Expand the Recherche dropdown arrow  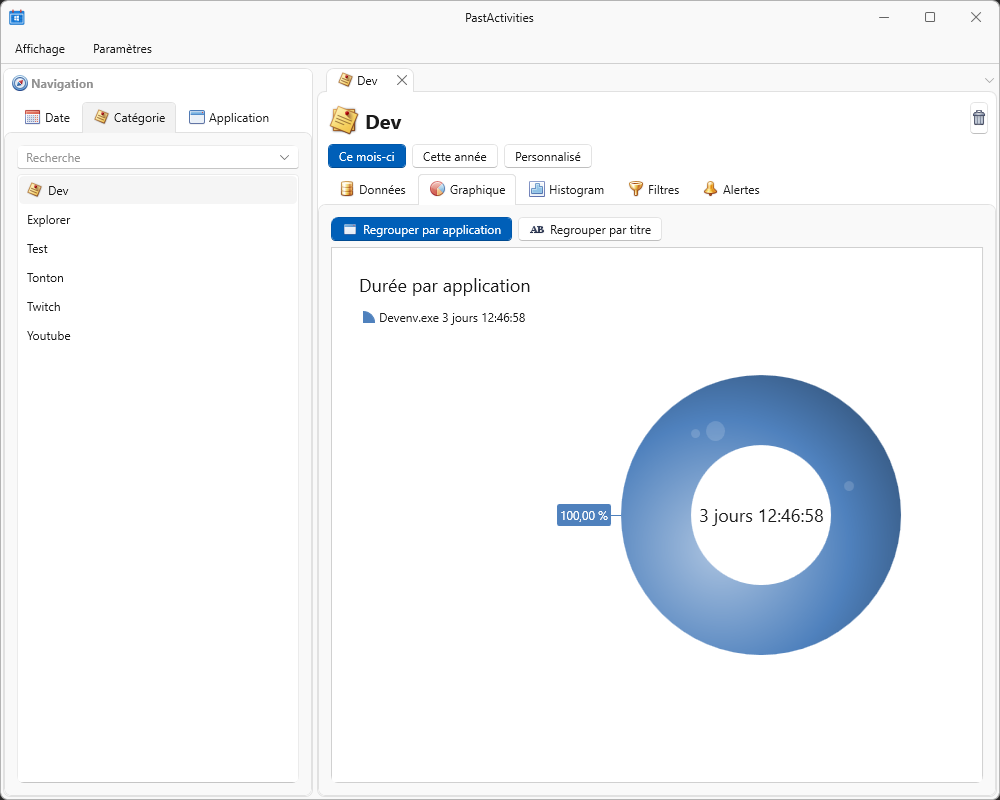tap(285, 158)
